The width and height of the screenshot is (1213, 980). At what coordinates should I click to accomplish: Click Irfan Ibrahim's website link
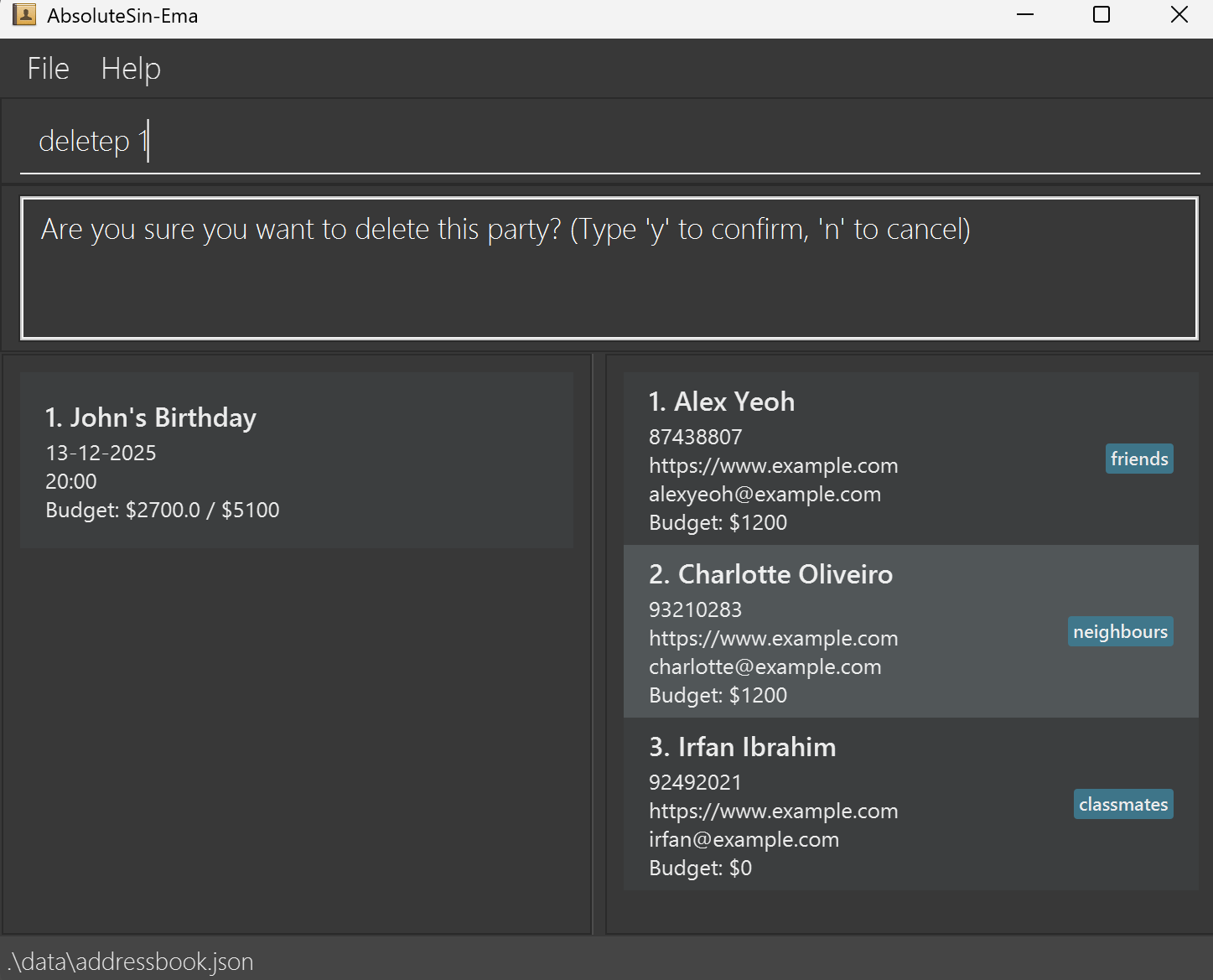click(x=773, y=811)
